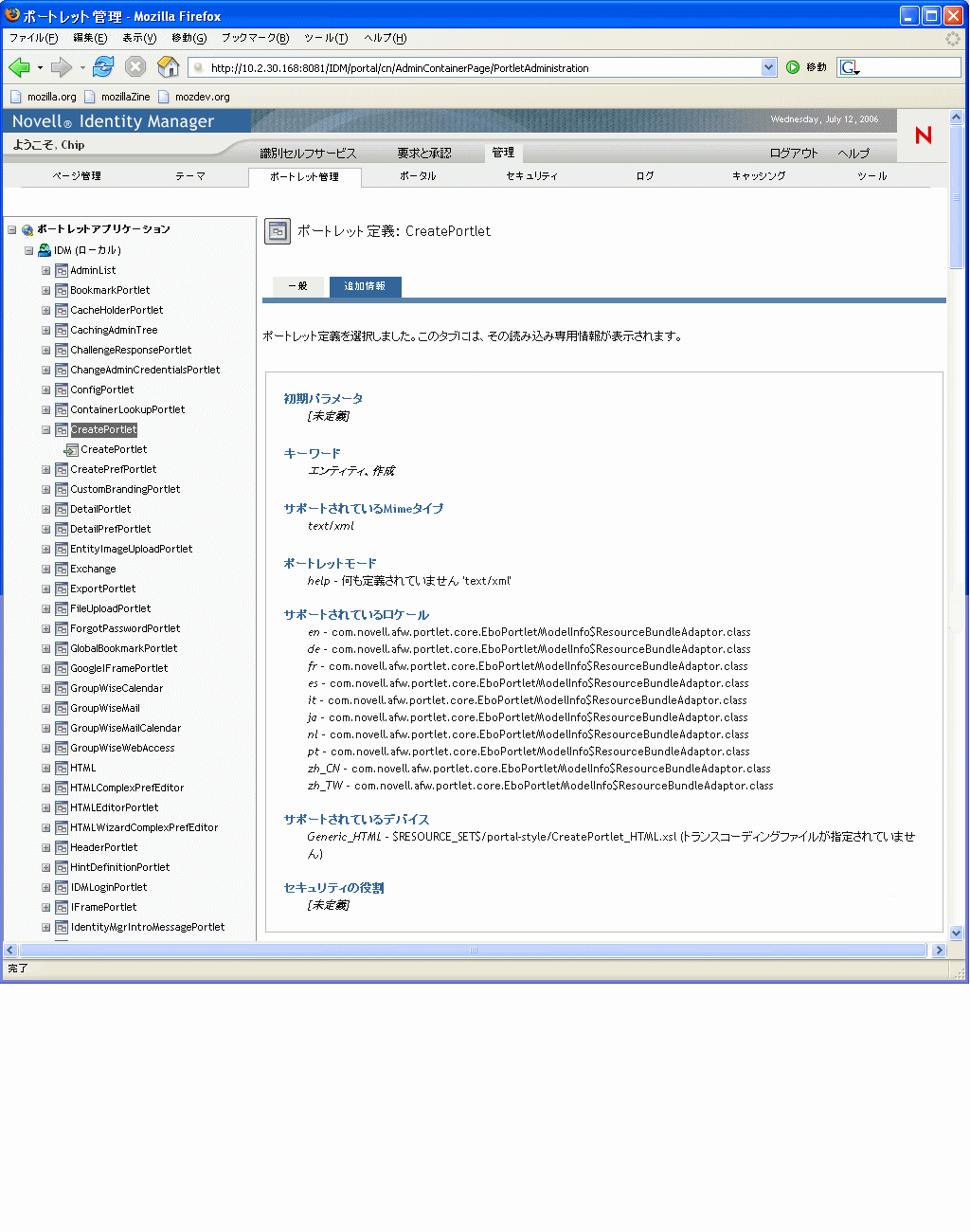Click the Google search input field

tap(910, 67)
